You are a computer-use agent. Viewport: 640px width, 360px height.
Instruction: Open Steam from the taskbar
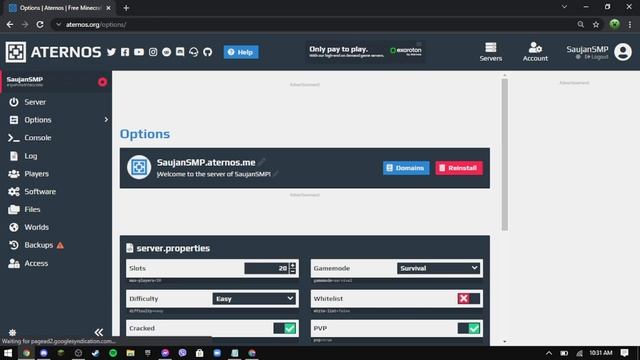[96, 353]
